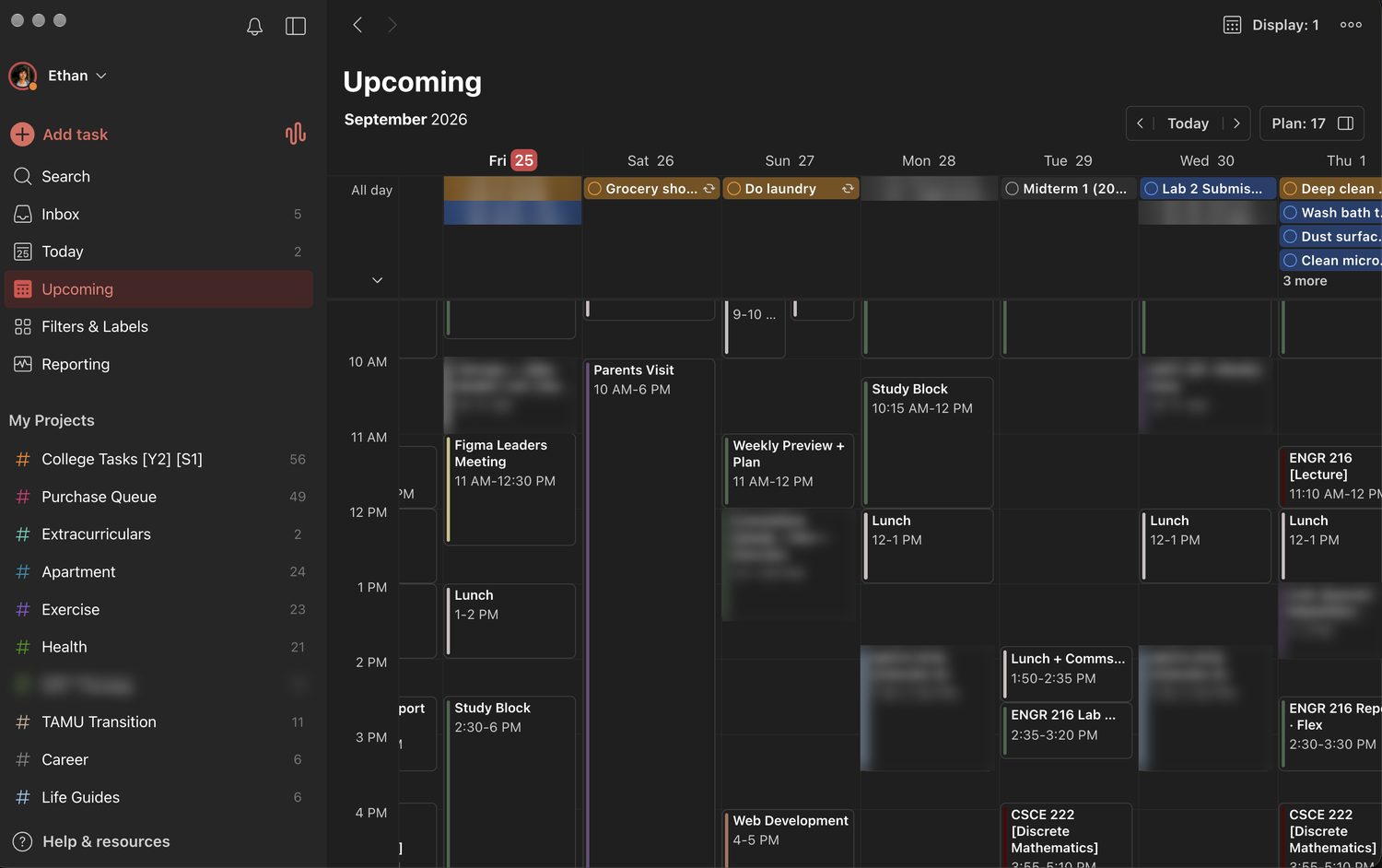
Task: Show 3 more all-day tasks on Thursday
Action: [1306, 281]
